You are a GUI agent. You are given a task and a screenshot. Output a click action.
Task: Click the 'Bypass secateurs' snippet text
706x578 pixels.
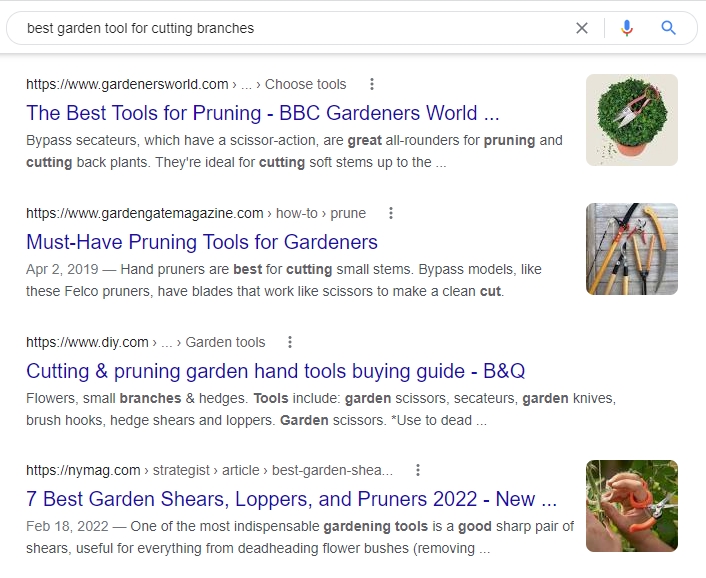click(x=294, y=151)
